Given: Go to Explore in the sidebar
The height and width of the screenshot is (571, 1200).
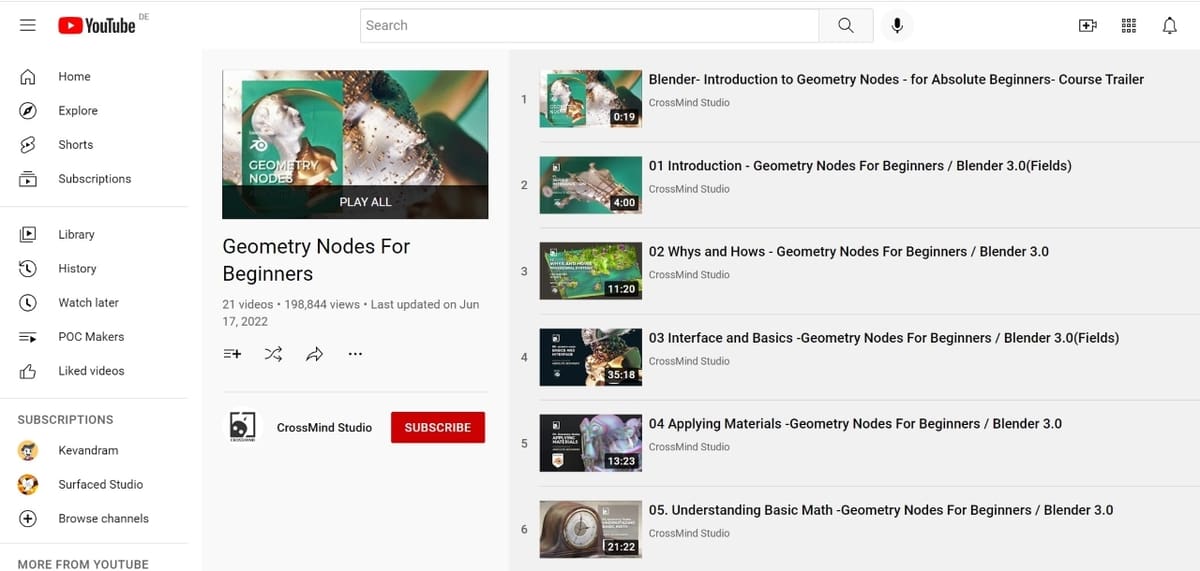Looking at the screenshot, I should tap(78, 111).
